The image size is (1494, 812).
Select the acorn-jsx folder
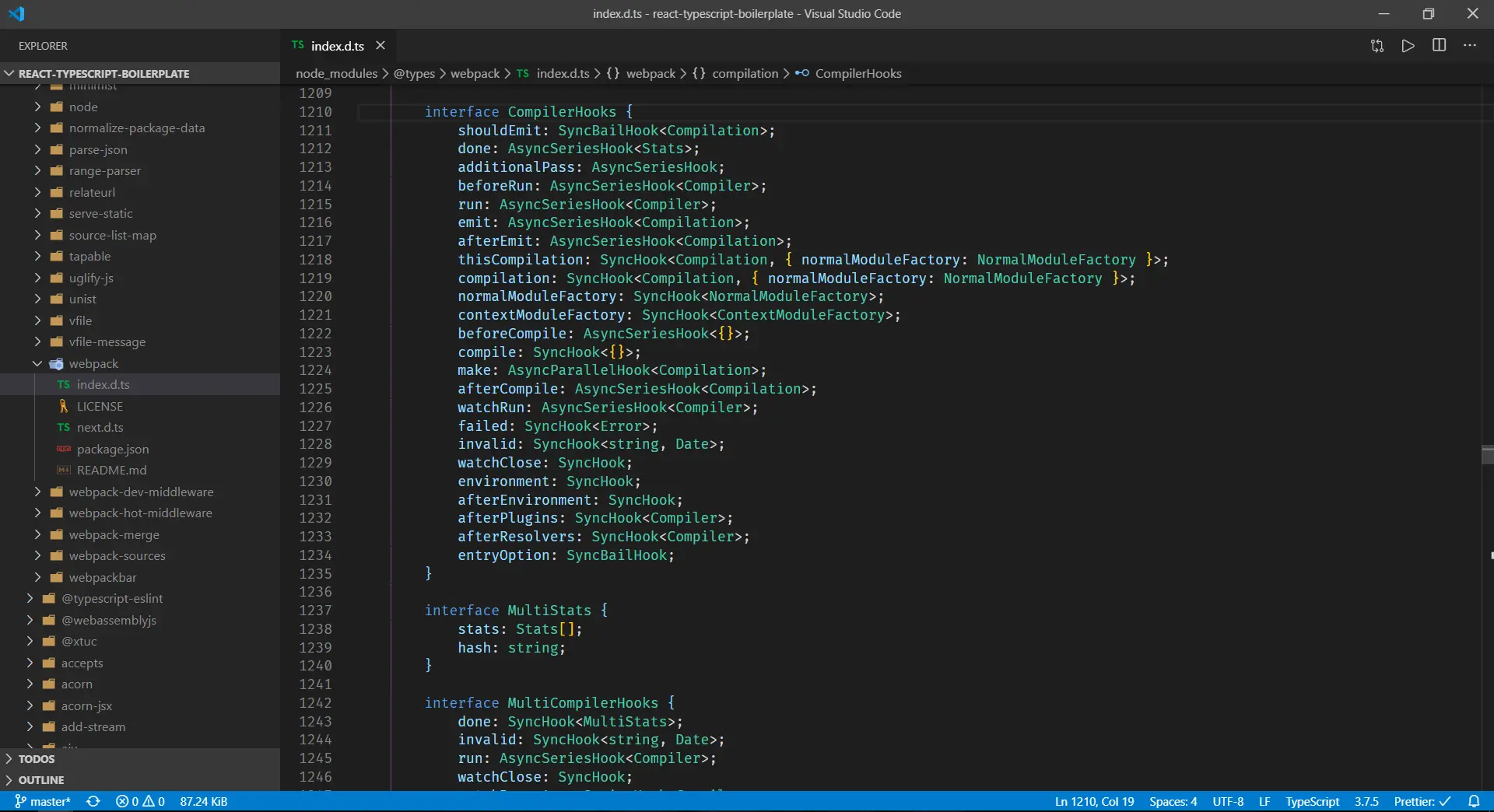140,706
